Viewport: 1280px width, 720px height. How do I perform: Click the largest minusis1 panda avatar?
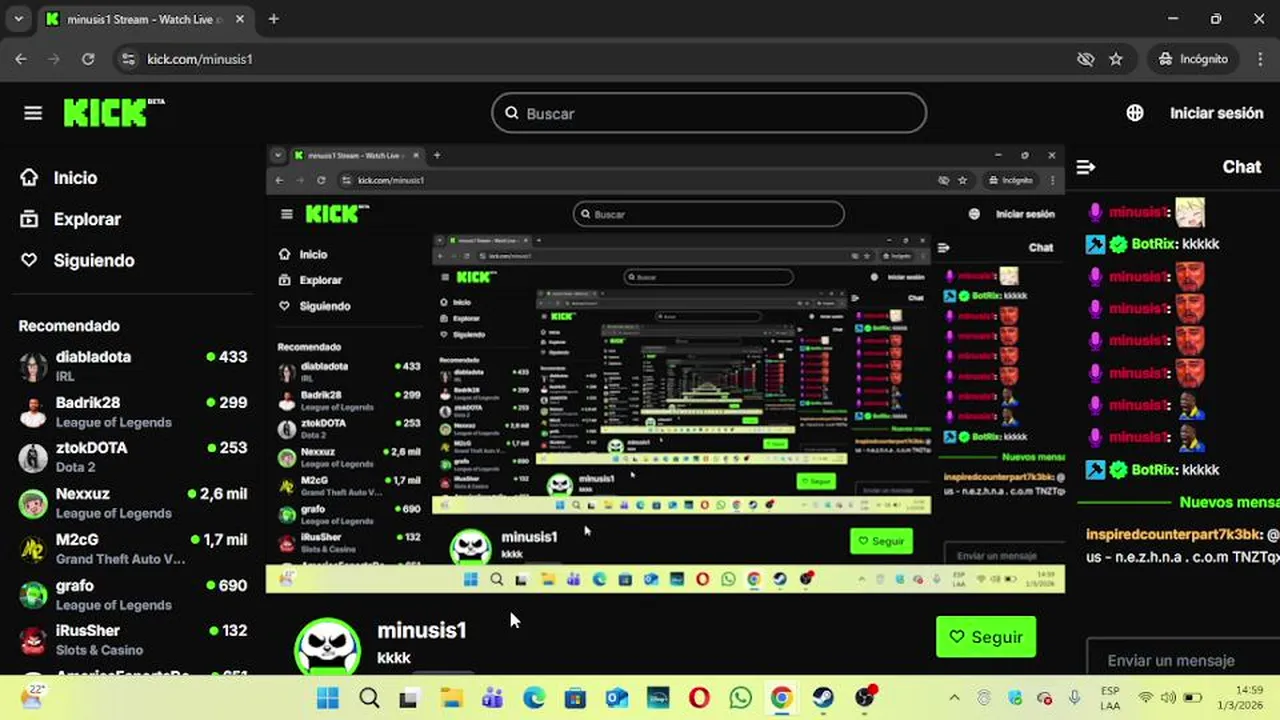pos(327,647)
